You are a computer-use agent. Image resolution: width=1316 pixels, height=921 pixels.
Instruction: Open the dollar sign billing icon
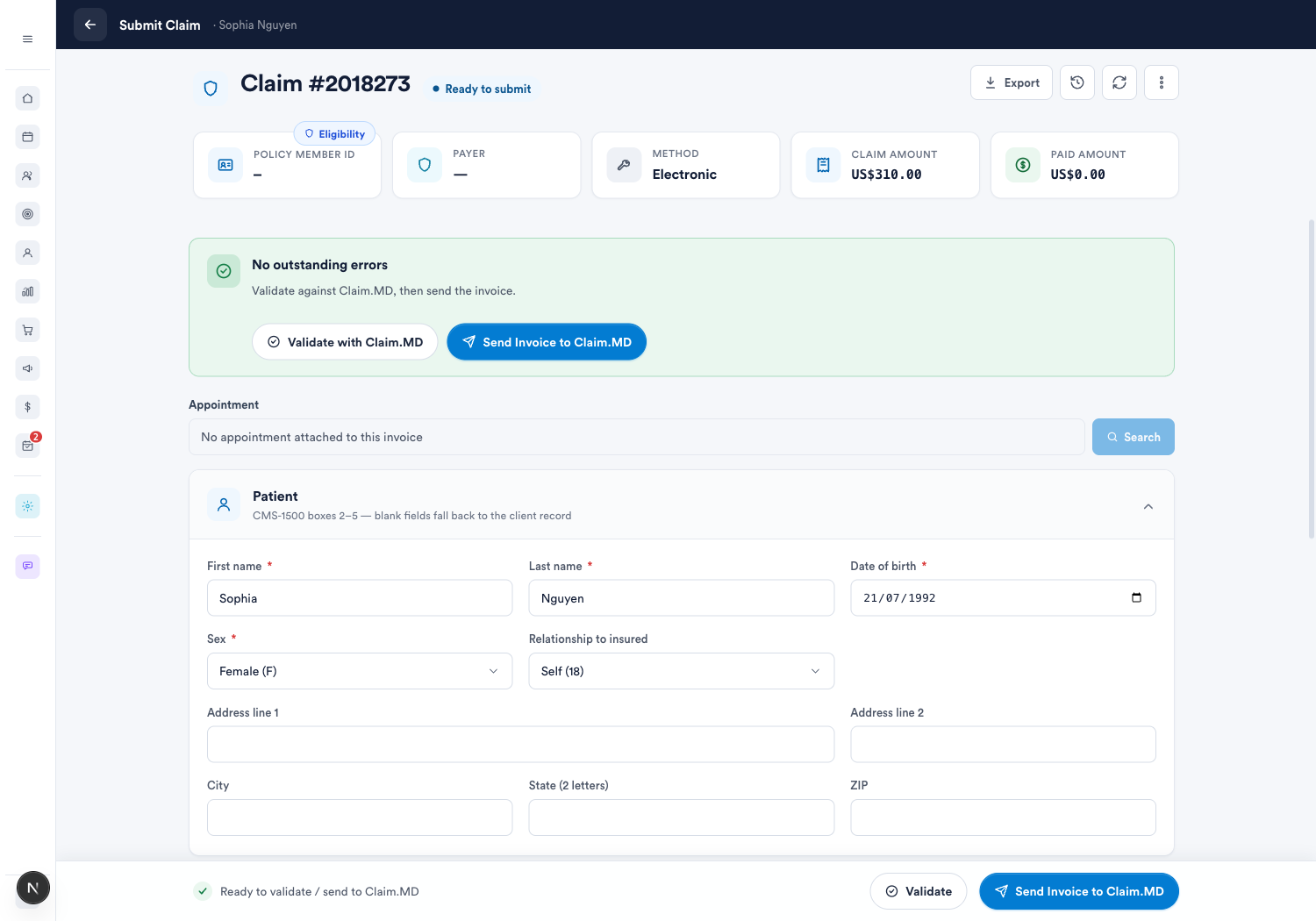tap(27, 407)
